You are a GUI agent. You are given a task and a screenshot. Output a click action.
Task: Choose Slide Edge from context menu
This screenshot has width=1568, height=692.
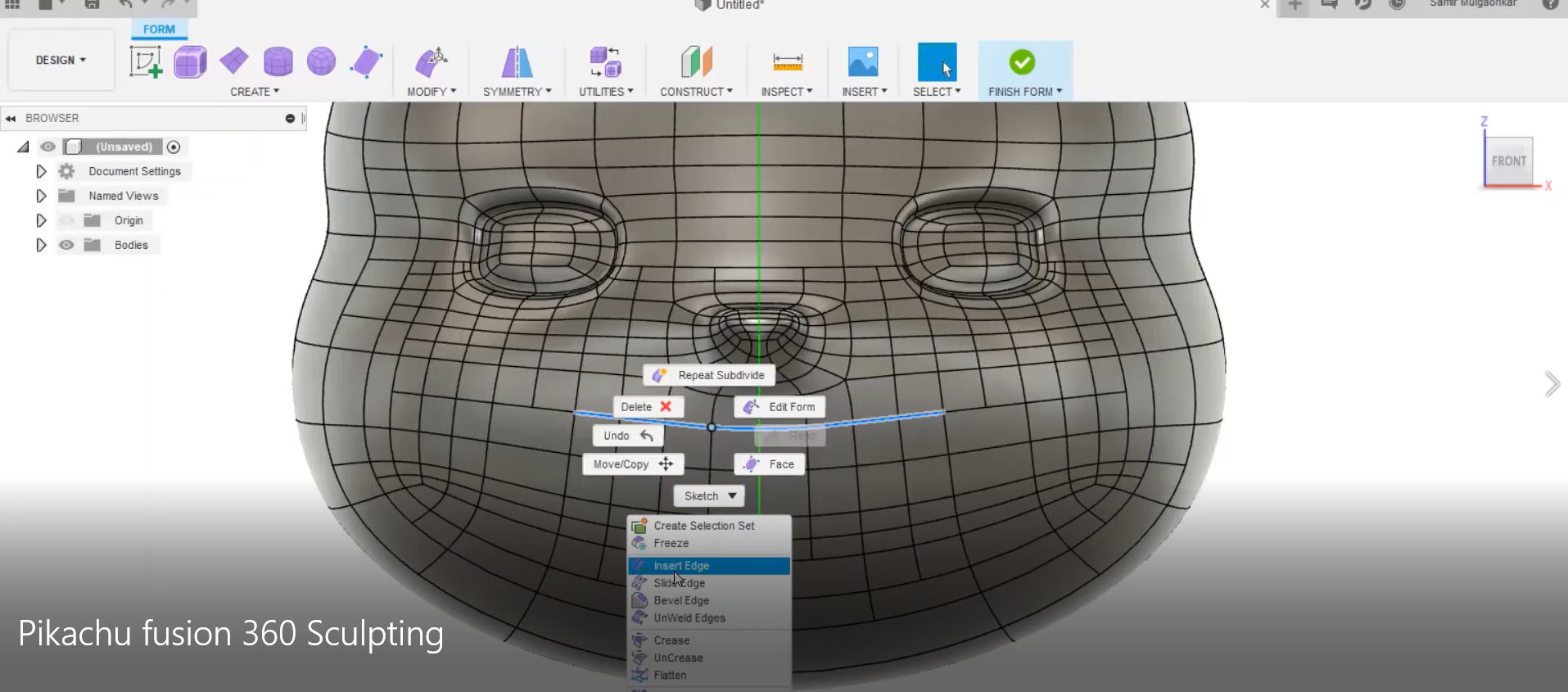point(708,583)
